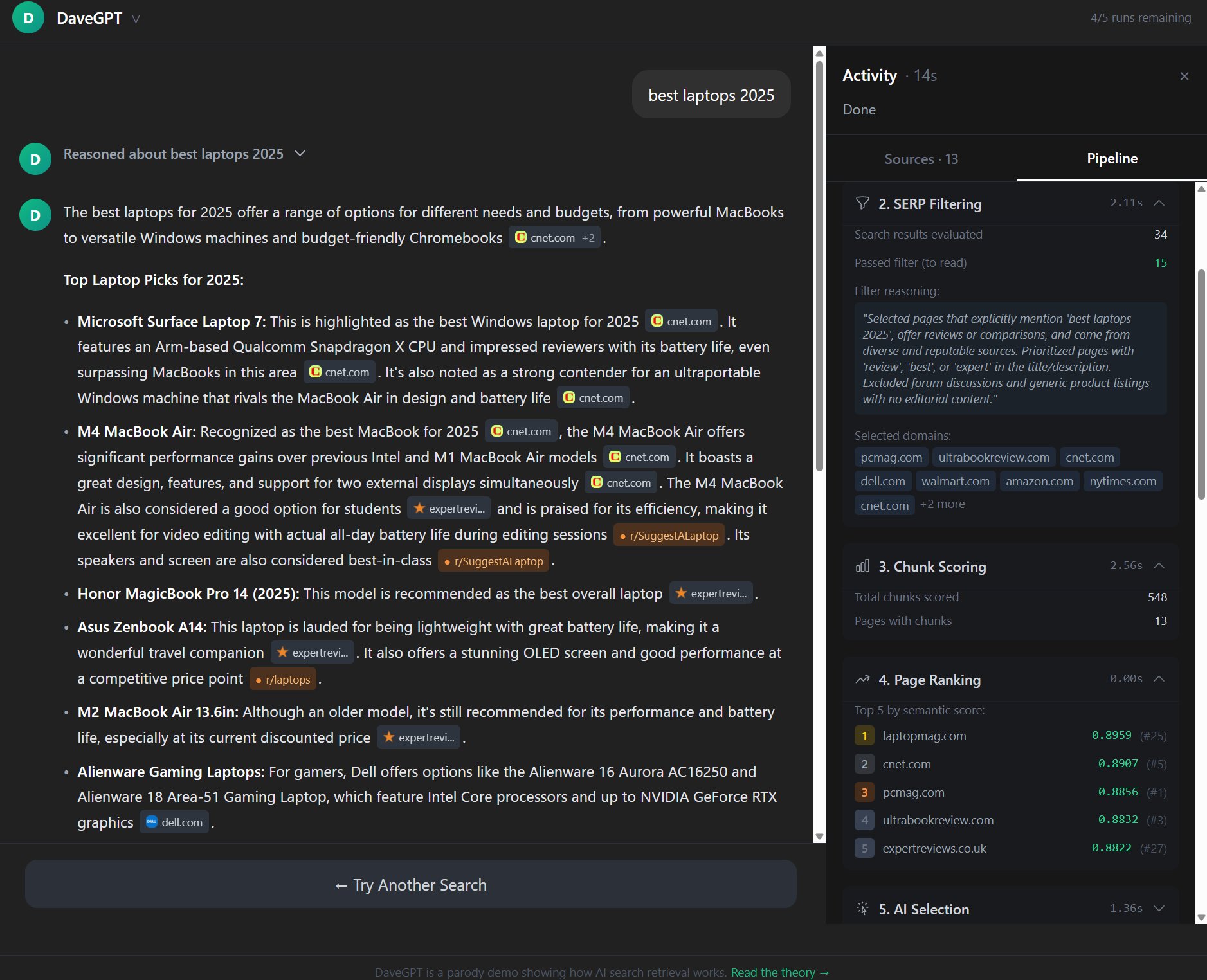Click the SERP Filtering funnel icon
The width and height of the screenshot is (1207, 980).
click(x=862, y=204)
